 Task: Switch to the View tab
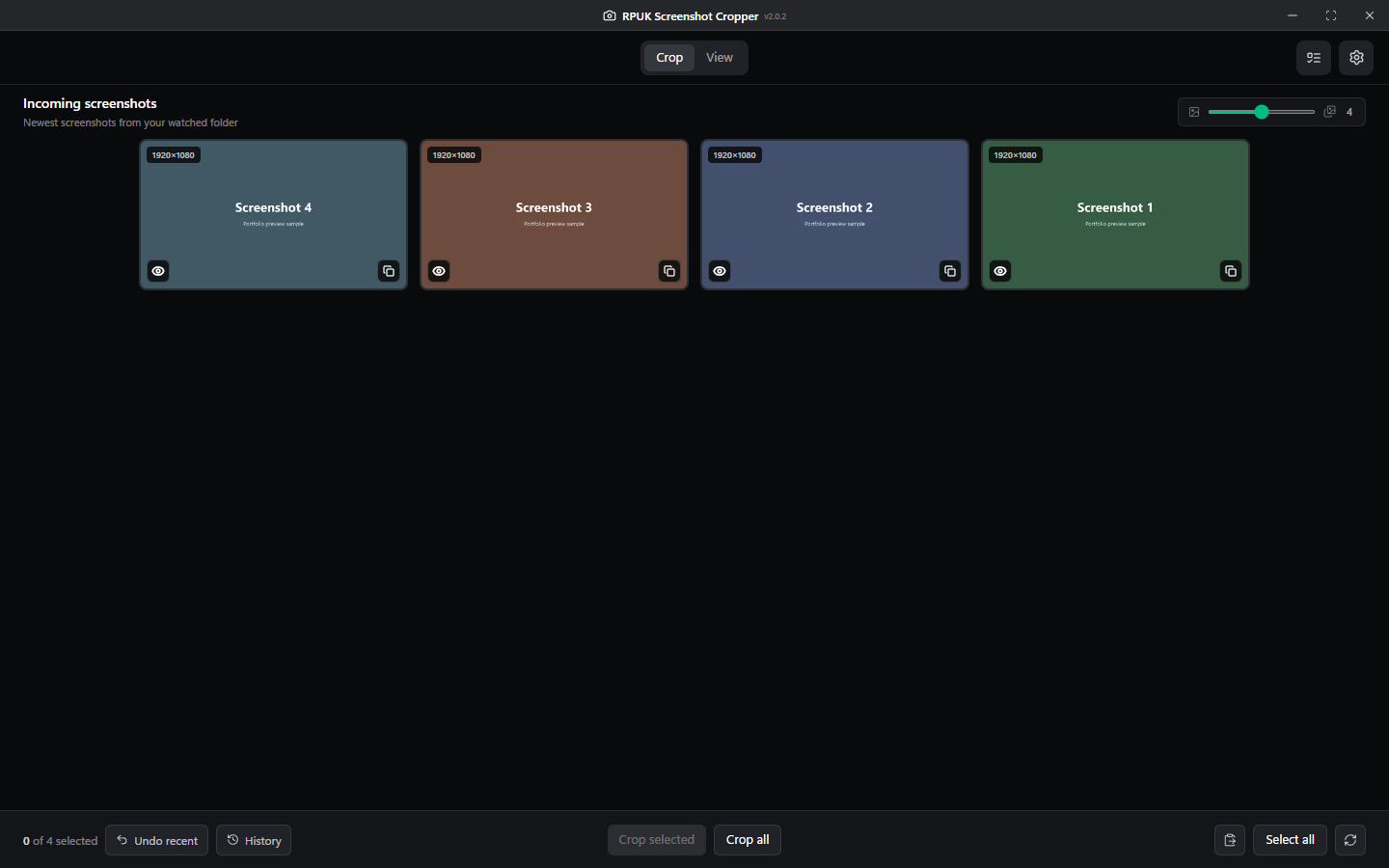tap(720, 58)
